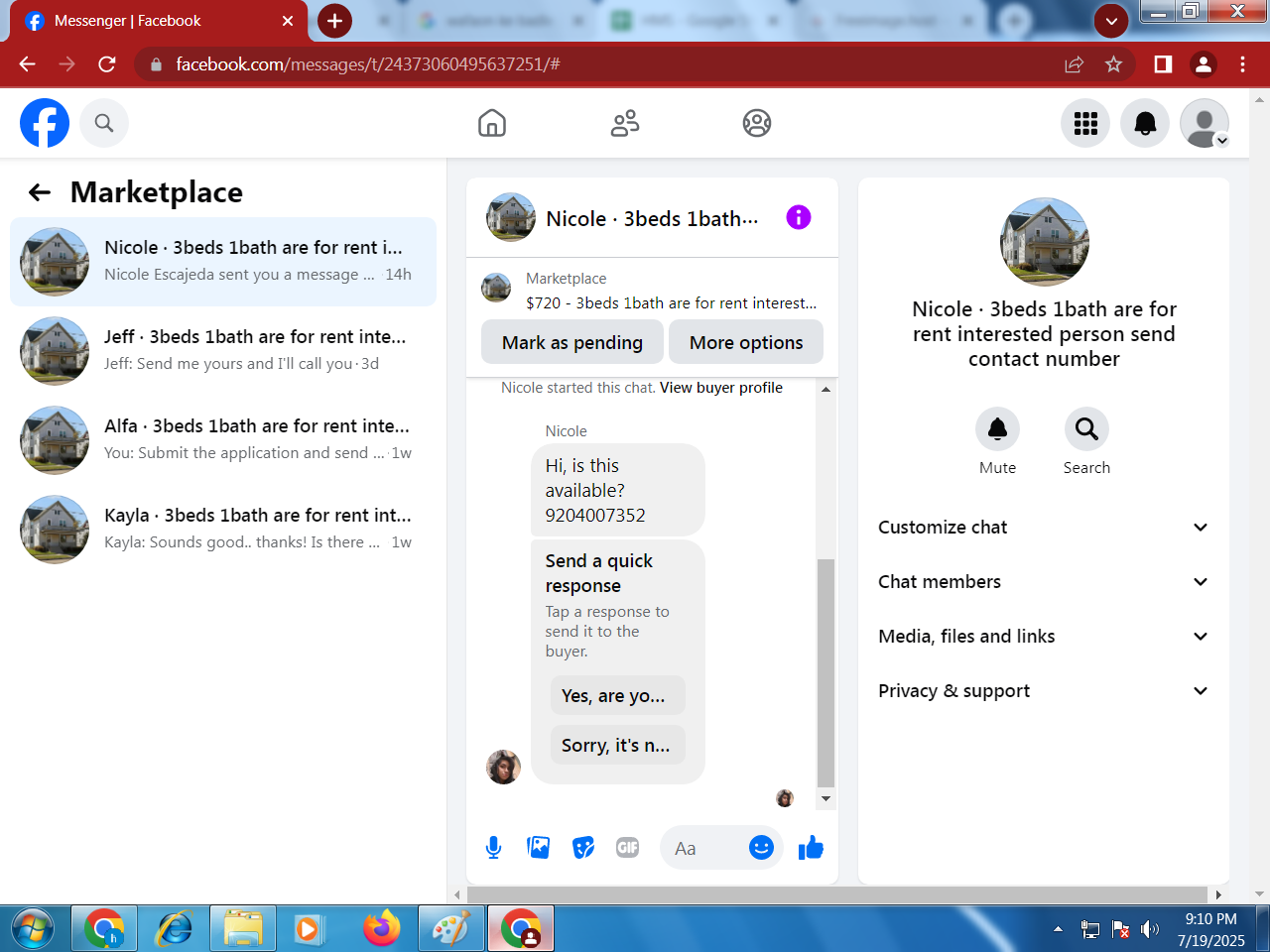Search in conversation magnifier icon

[x=1086, y=428]
